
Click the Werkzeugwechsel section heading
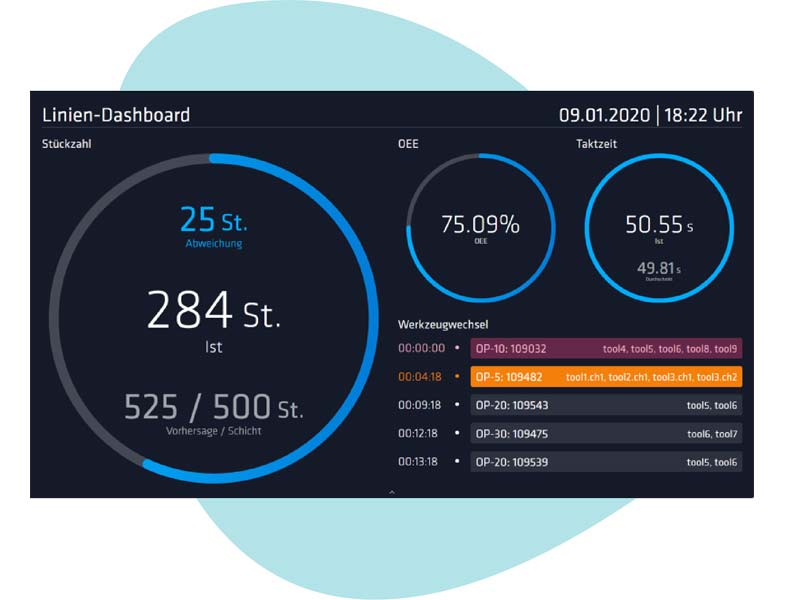coord(443,324)
